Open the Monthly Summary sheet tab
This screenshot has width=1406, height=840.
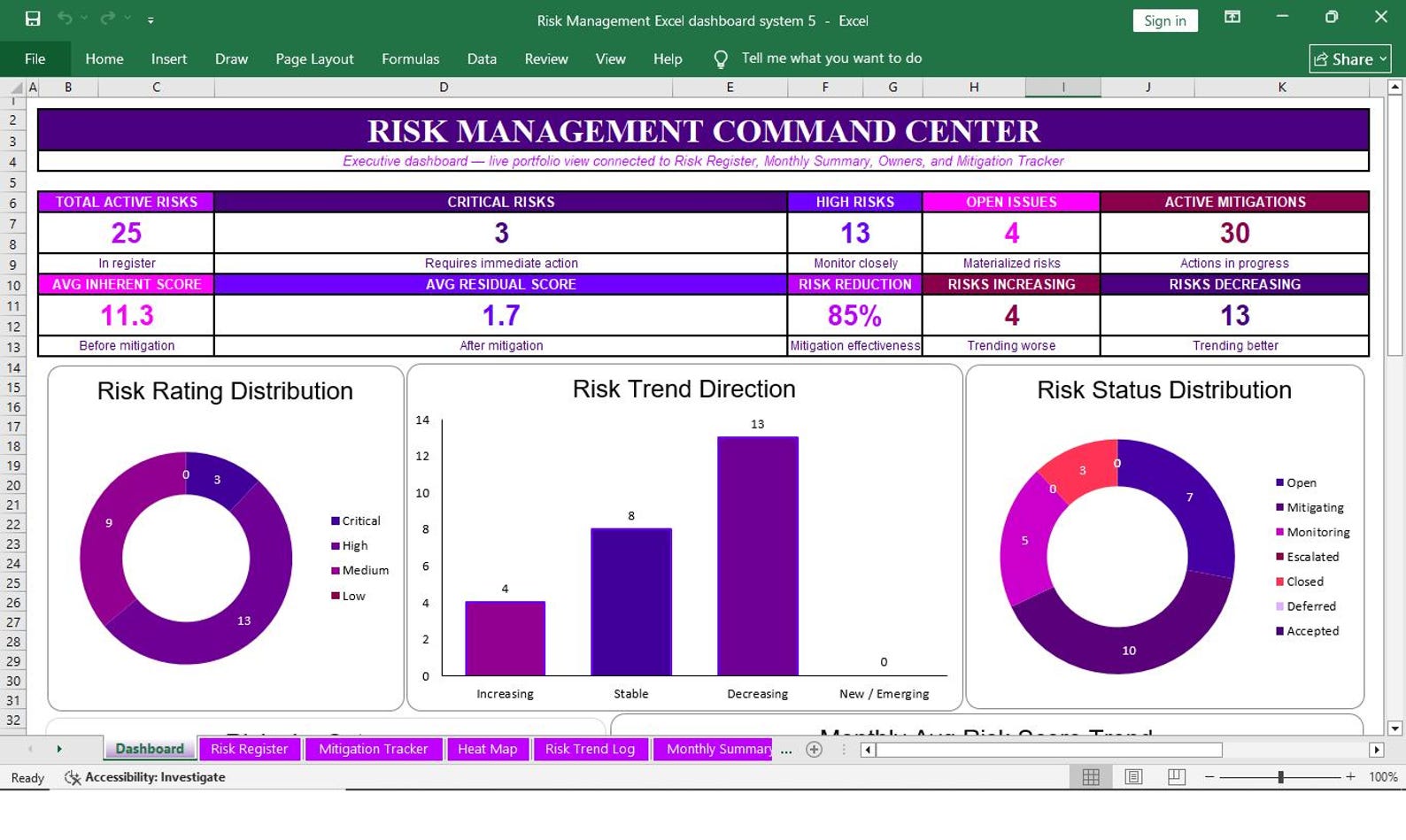tap(714, 749)
